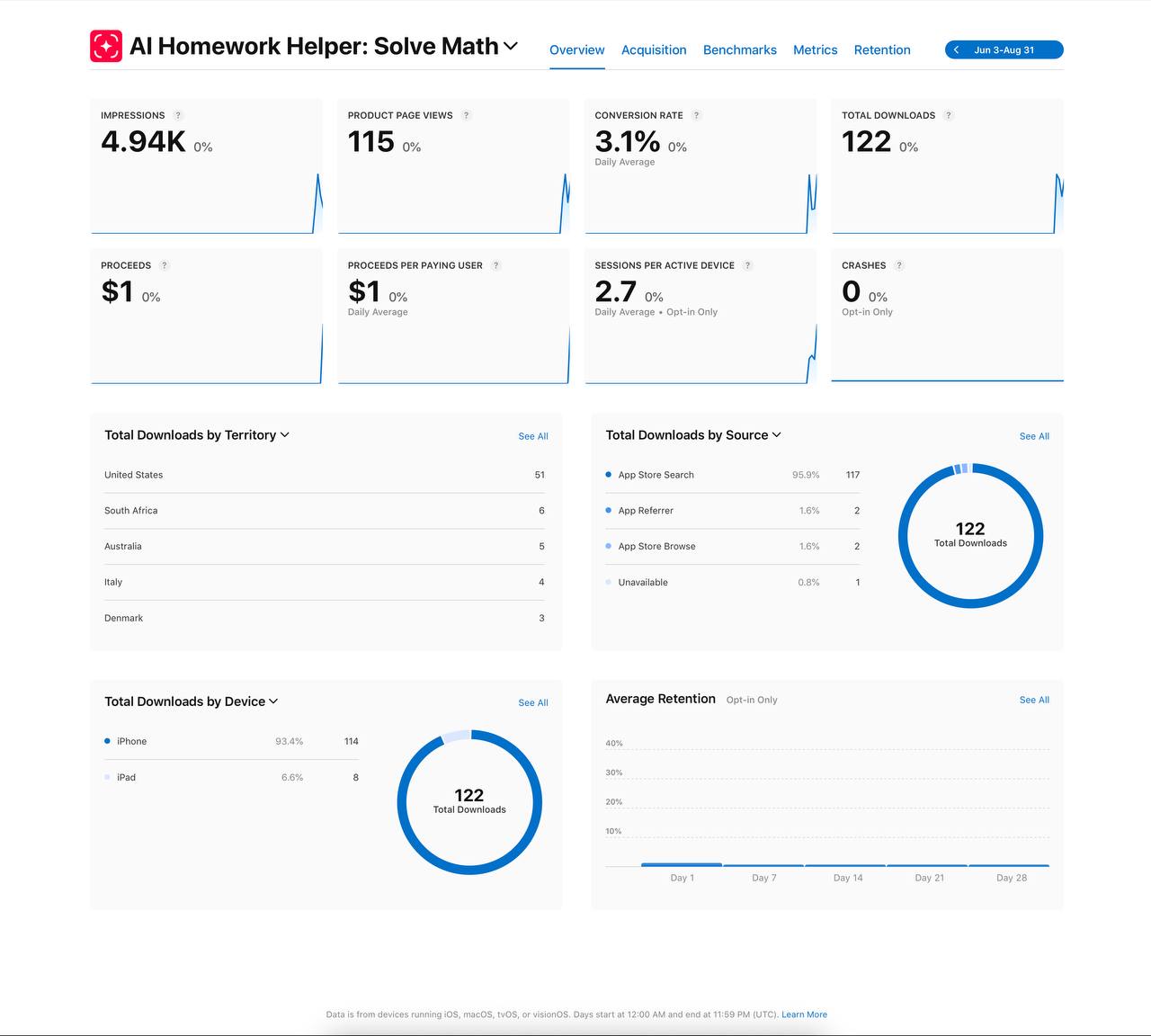
Task: Click the help icon beside Product Page Views
Action: pyautogui.click(x=466, y=115)
